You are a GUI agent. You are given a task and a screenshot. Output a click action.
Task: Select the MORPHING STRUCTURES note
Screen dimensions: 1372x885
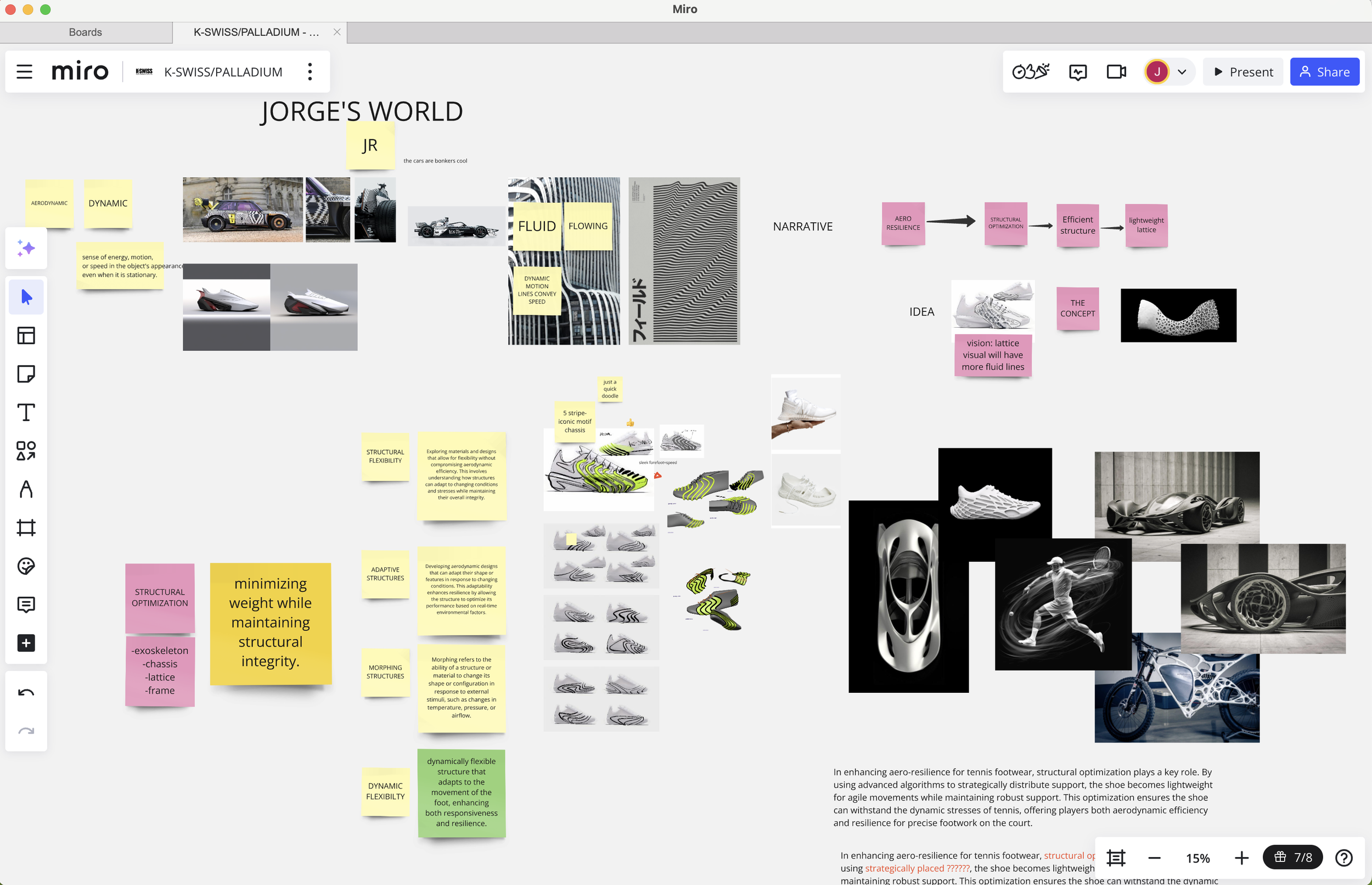(x=385, y=673)
